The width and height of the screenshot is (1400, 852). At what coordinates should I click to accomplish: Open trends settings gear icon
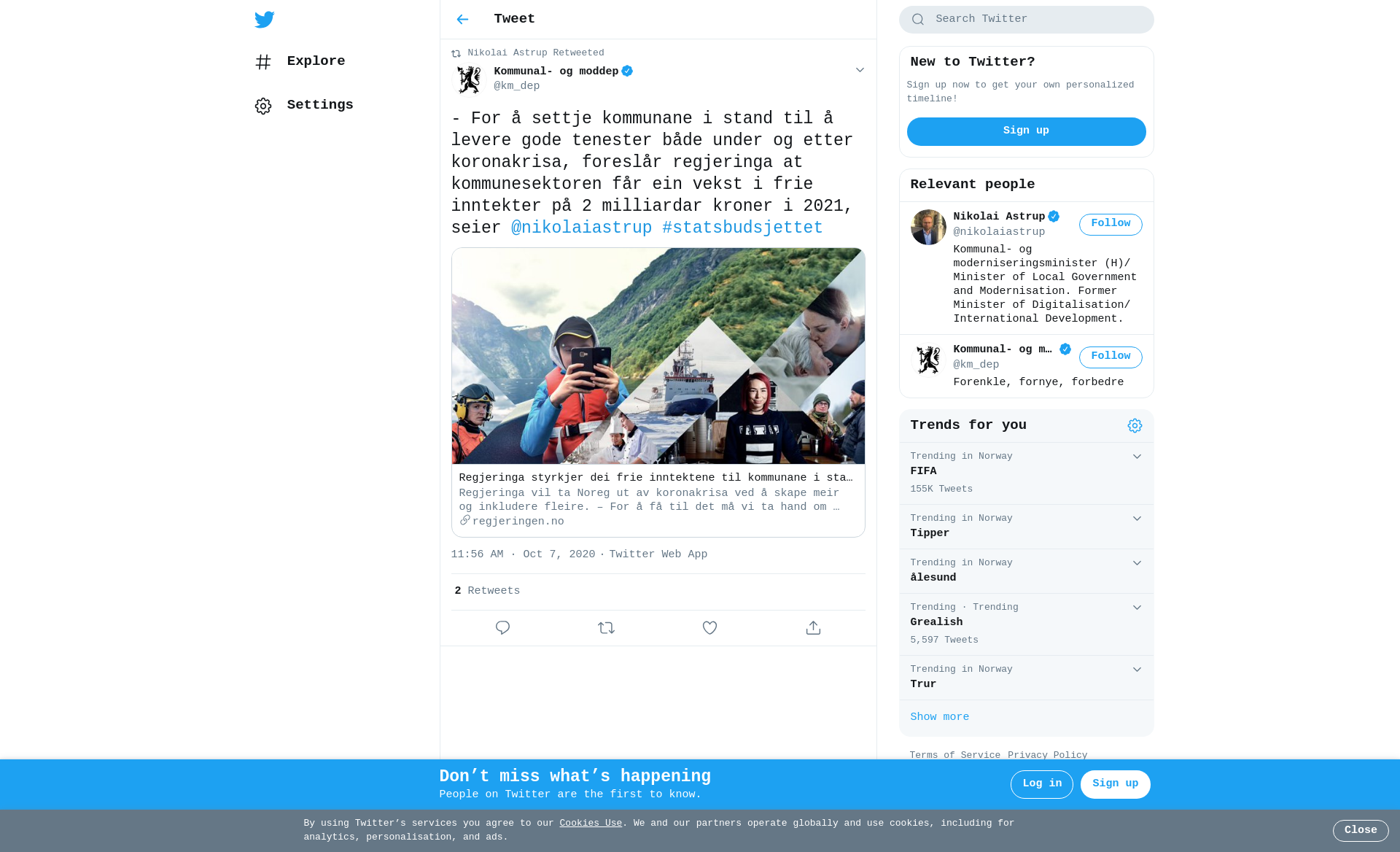(x=1135, y=426)
